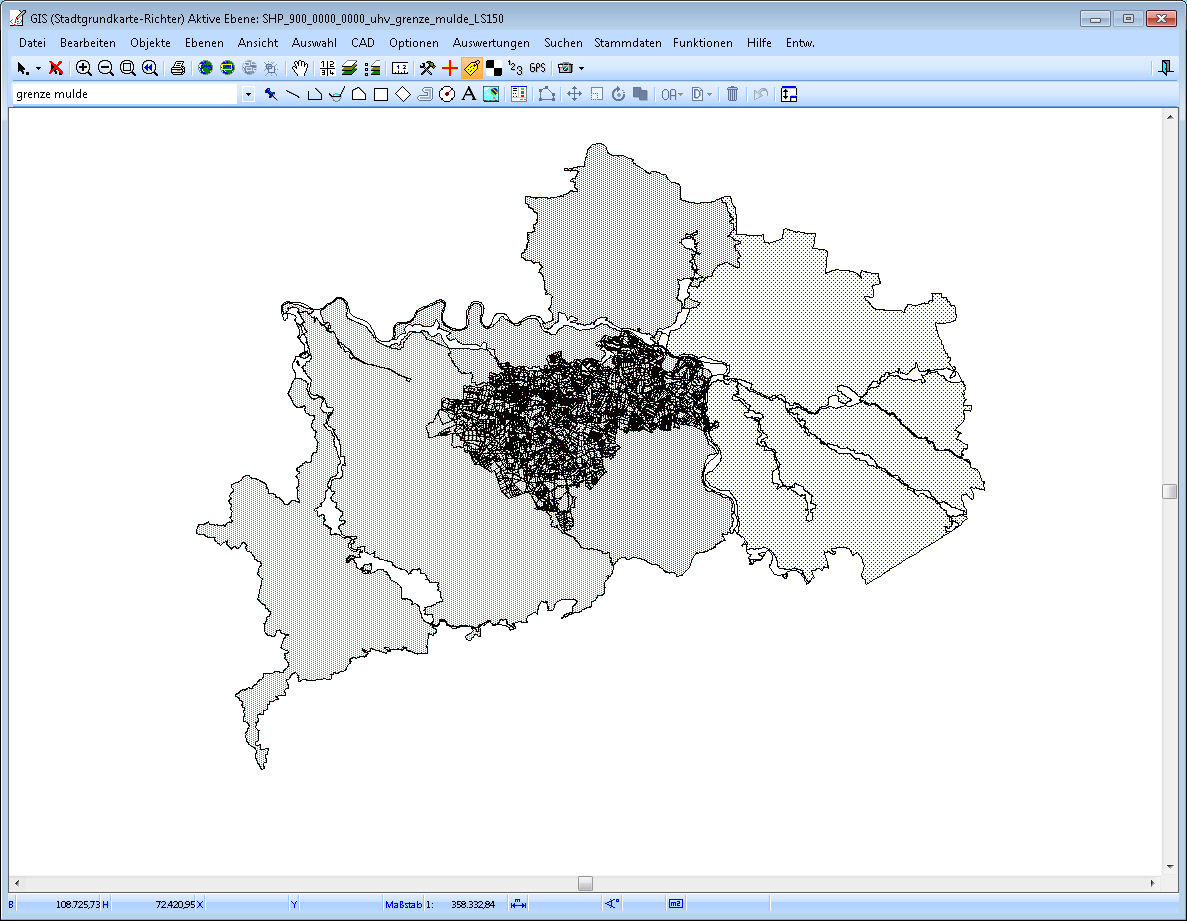The height and width of the screenshot is (921, 1187).
Task: Open the Hilfe menu
Action: pos(759,43)
